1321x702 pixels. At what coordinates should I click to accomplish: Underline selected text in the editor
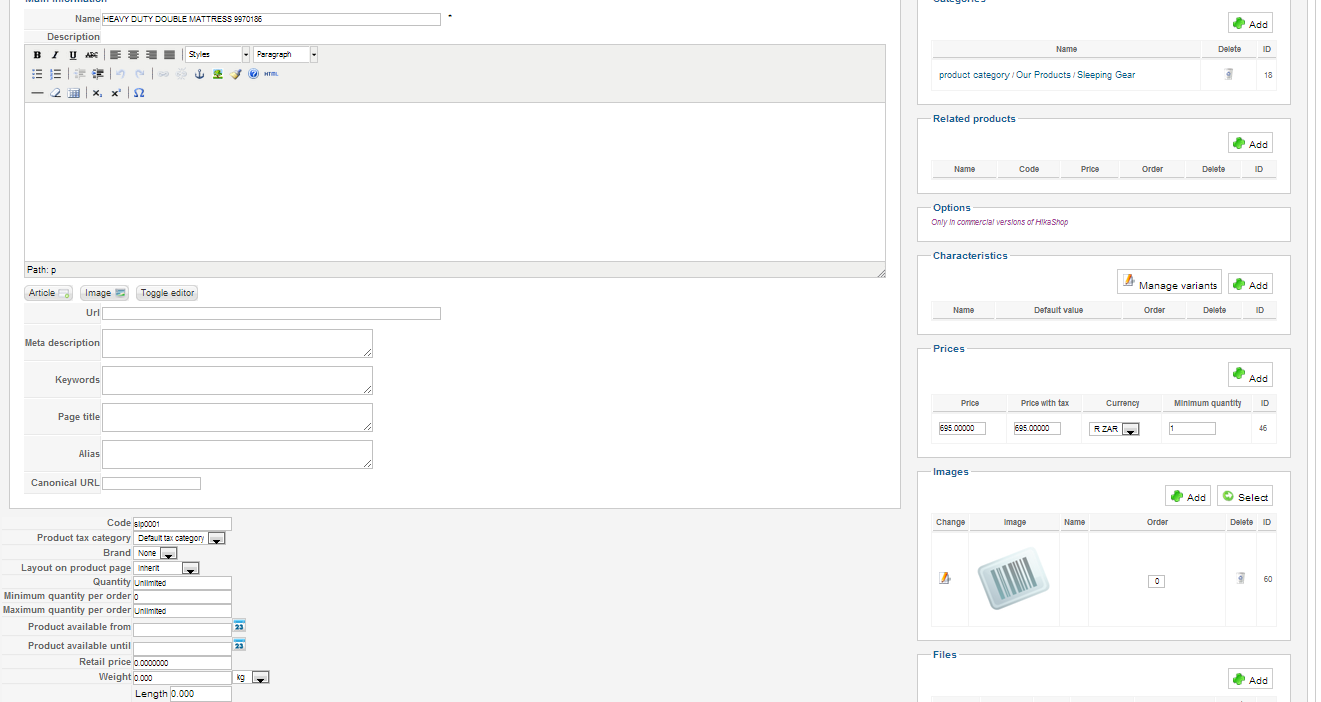coord(73,55)
